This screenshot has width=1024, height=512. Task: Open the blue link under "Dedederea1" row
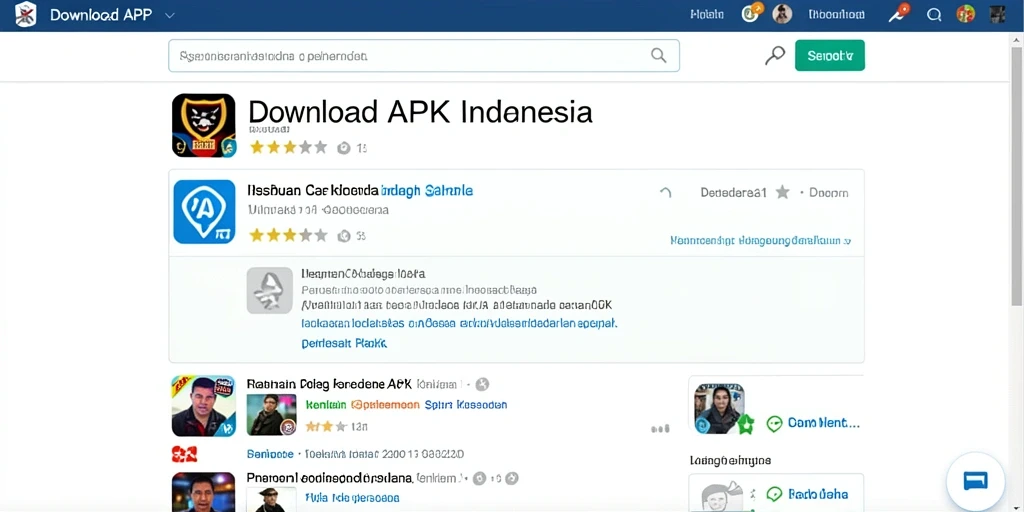coord(760,241)
